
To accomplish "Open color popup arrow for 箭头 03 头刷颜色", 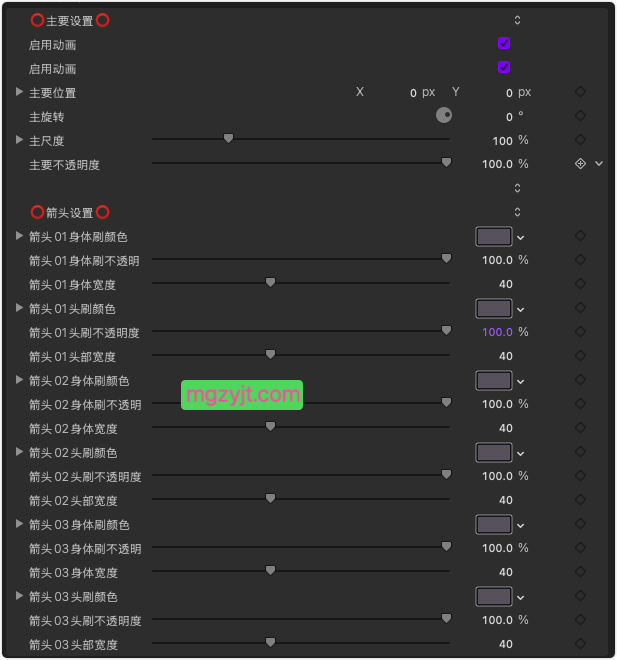I will tap(521, 598).
